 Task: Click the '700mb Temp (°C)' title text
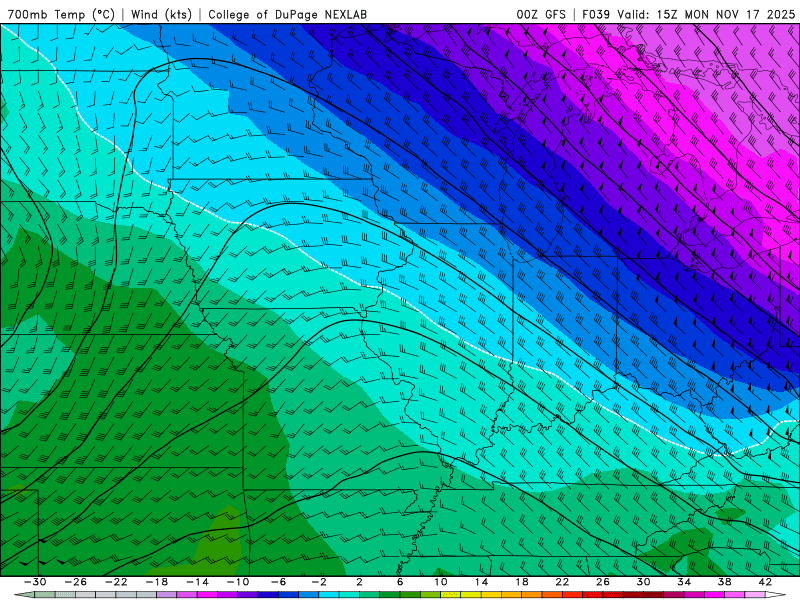pyautogui.click(x=61, y=14)
